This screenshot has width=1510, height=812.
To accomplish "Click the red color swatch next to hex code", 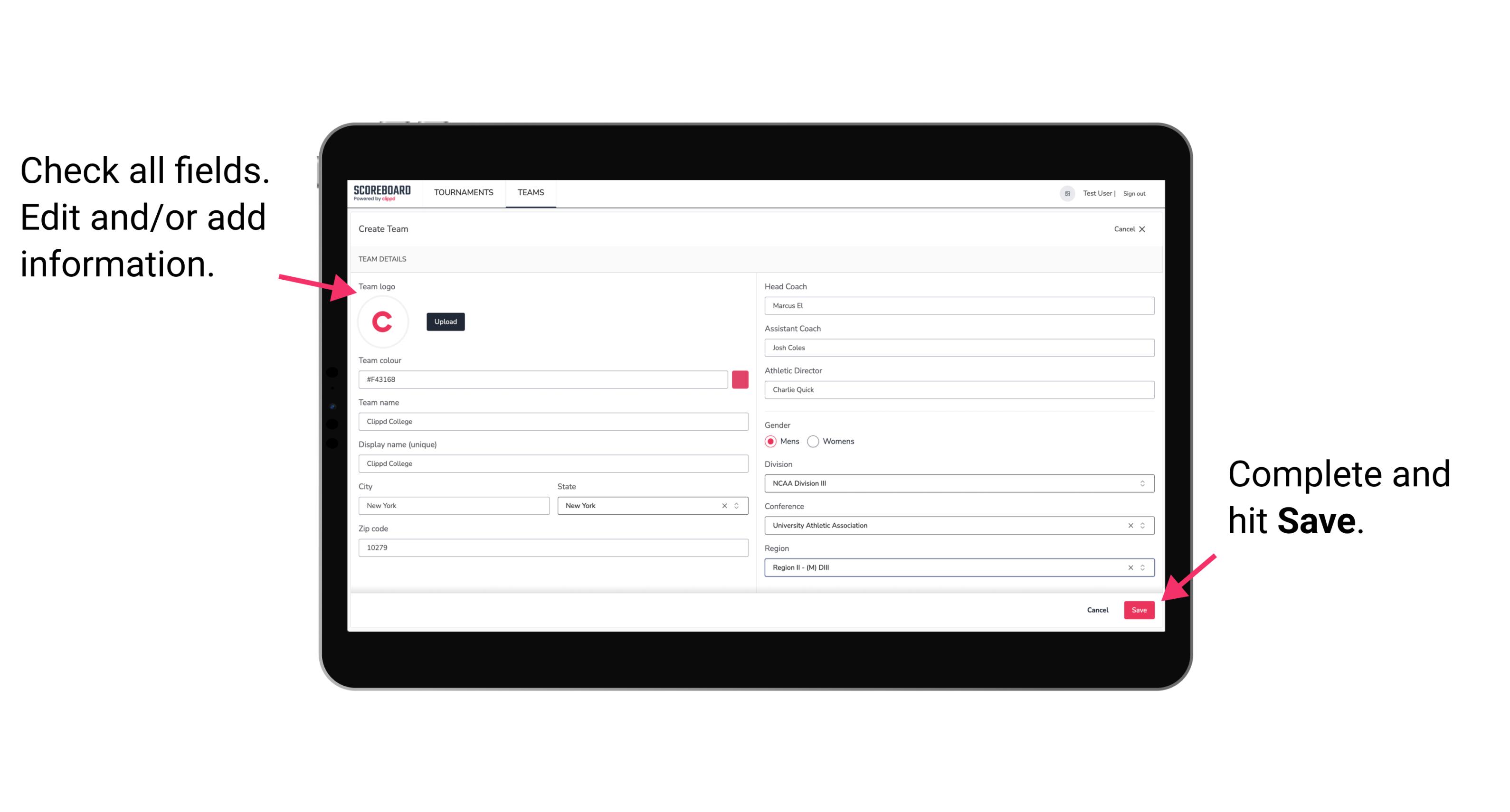I will point(740,379).
